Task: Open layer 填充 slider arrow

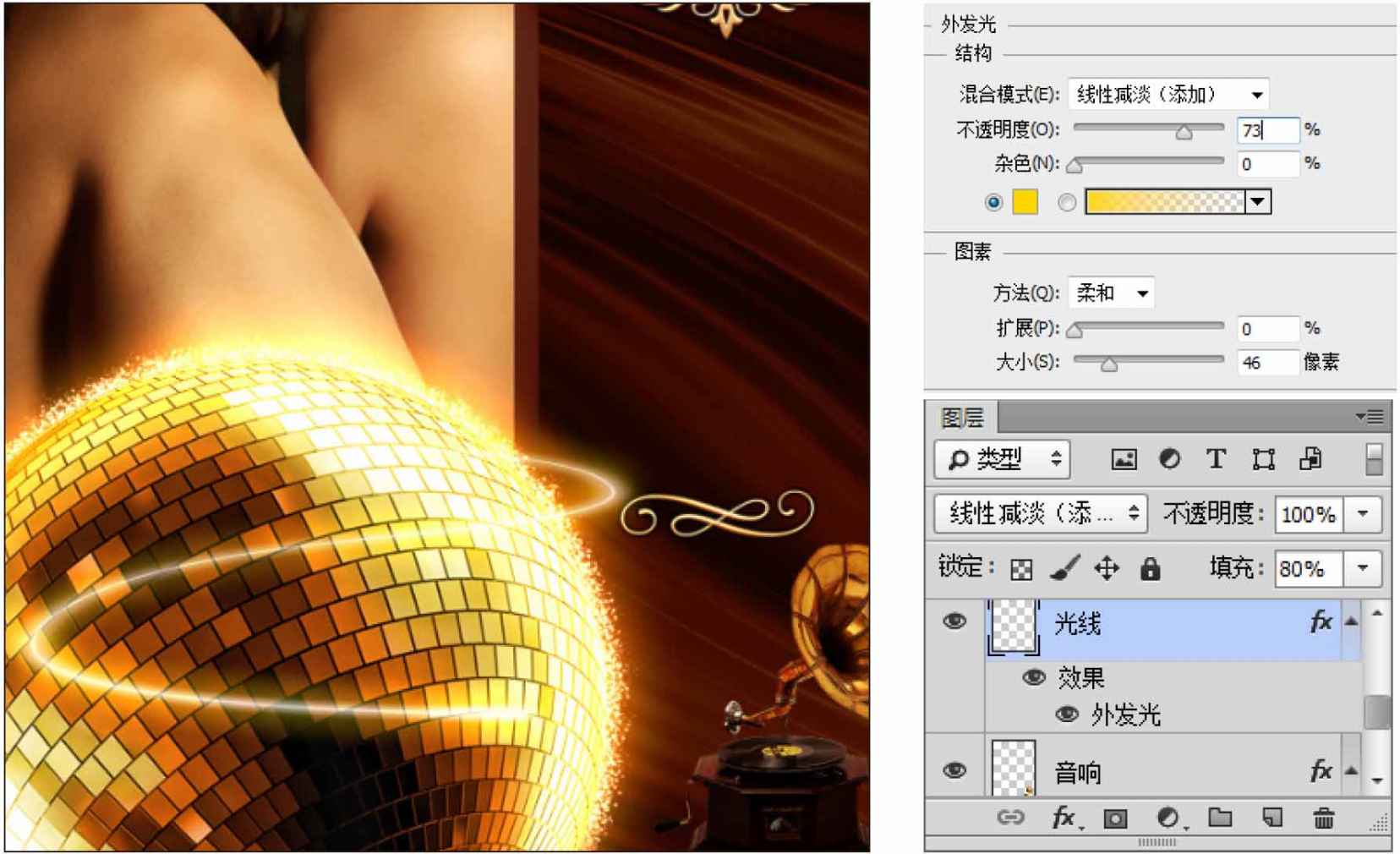Action: pyautogui.click(x=1363, y=568)
